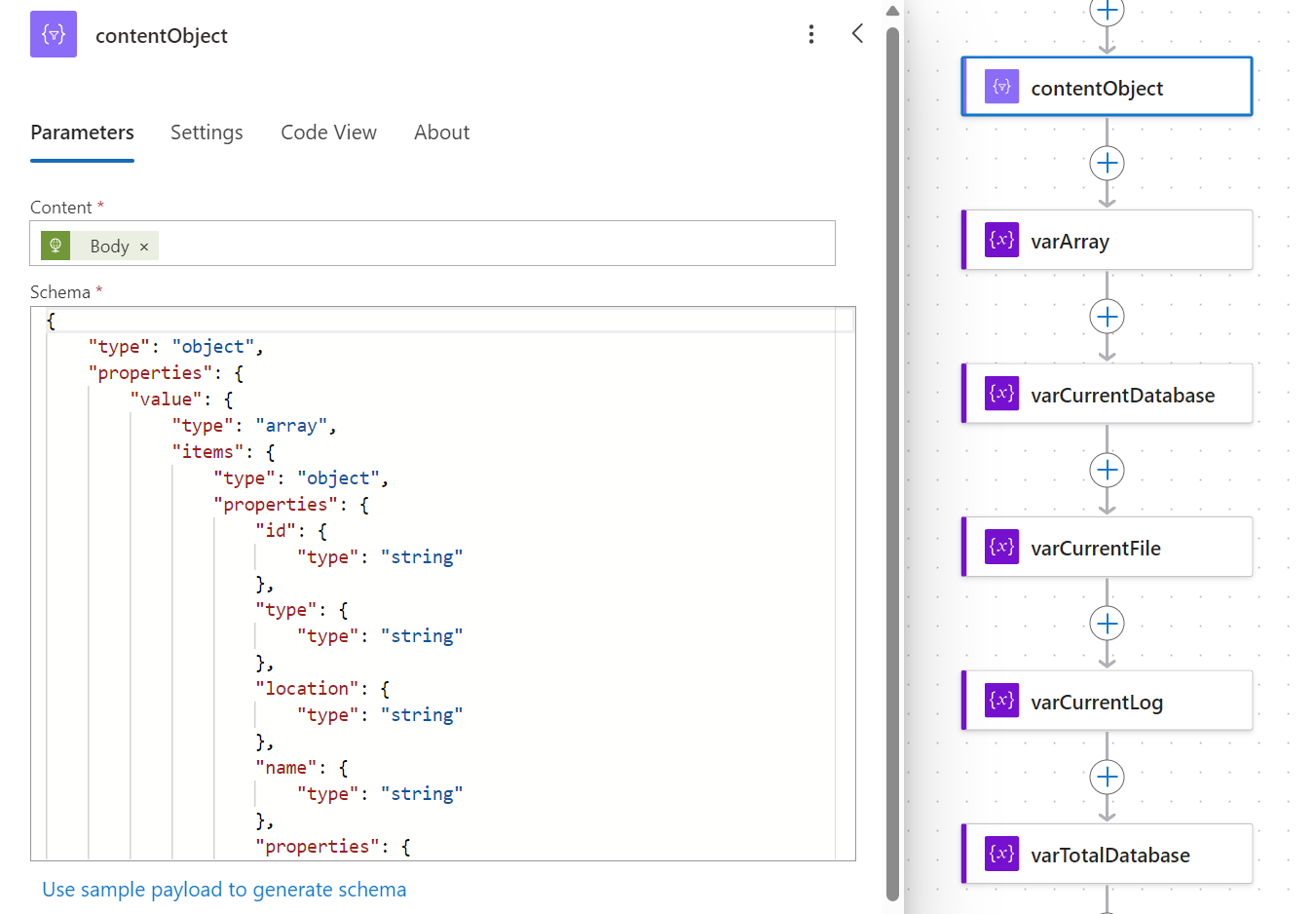Click the Parse JSON icon beside contentObject title
The image size is (1316, 914).
click(x=54, y=34)
